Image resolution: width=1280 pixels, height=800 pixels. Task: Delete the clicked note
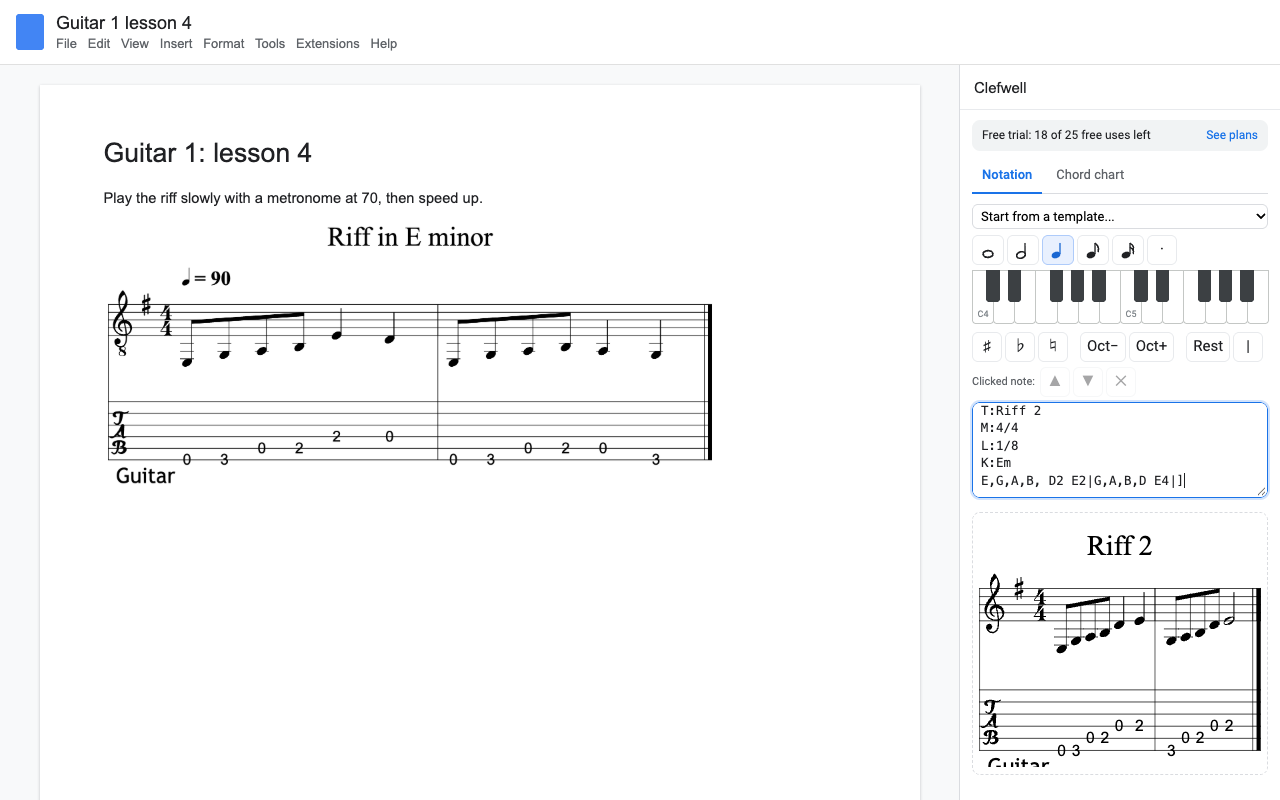coord(1121,381)
